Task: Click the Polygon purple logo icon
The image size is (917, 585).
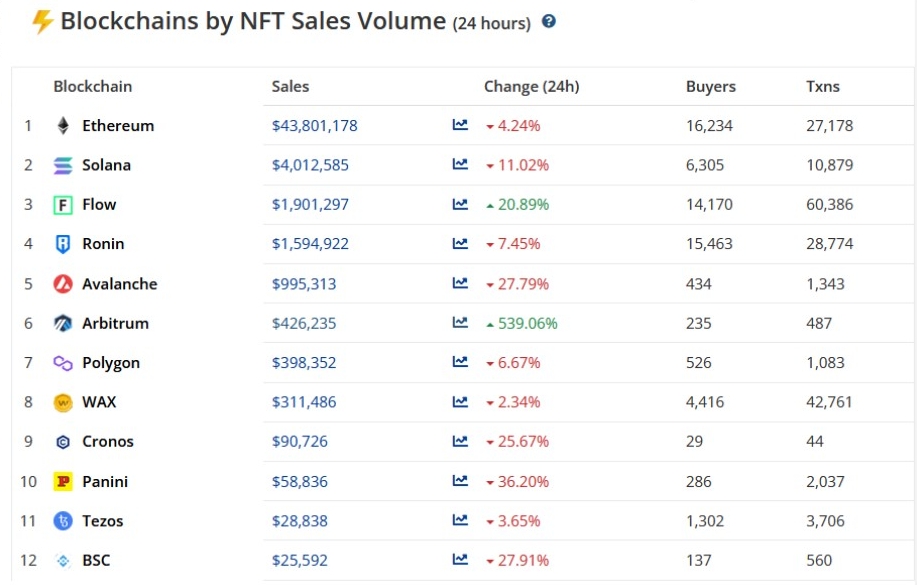Action: [x=63, y=363]
